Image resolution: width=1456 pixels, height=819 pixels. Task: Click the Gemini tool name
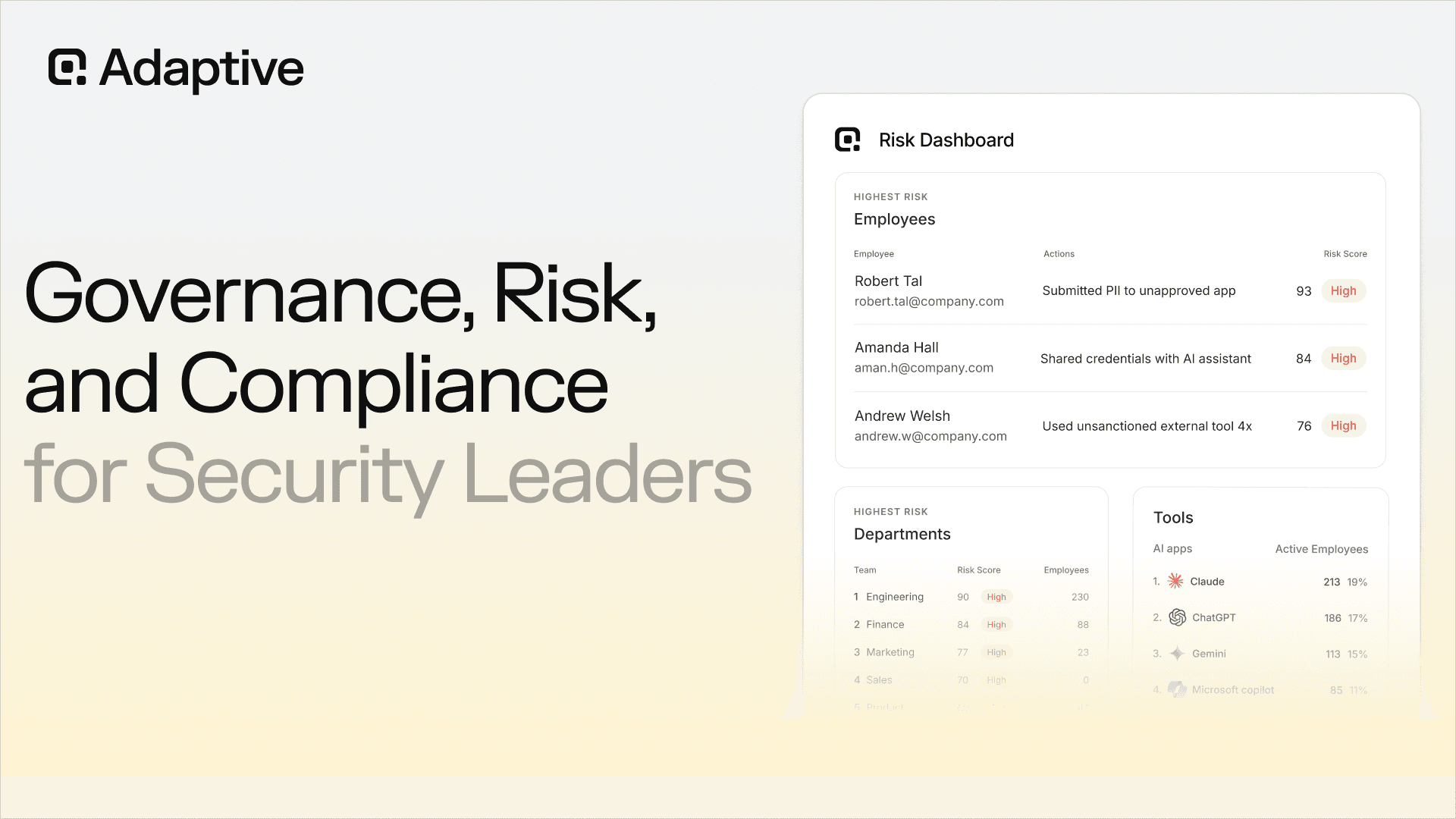pos(1209,654)
